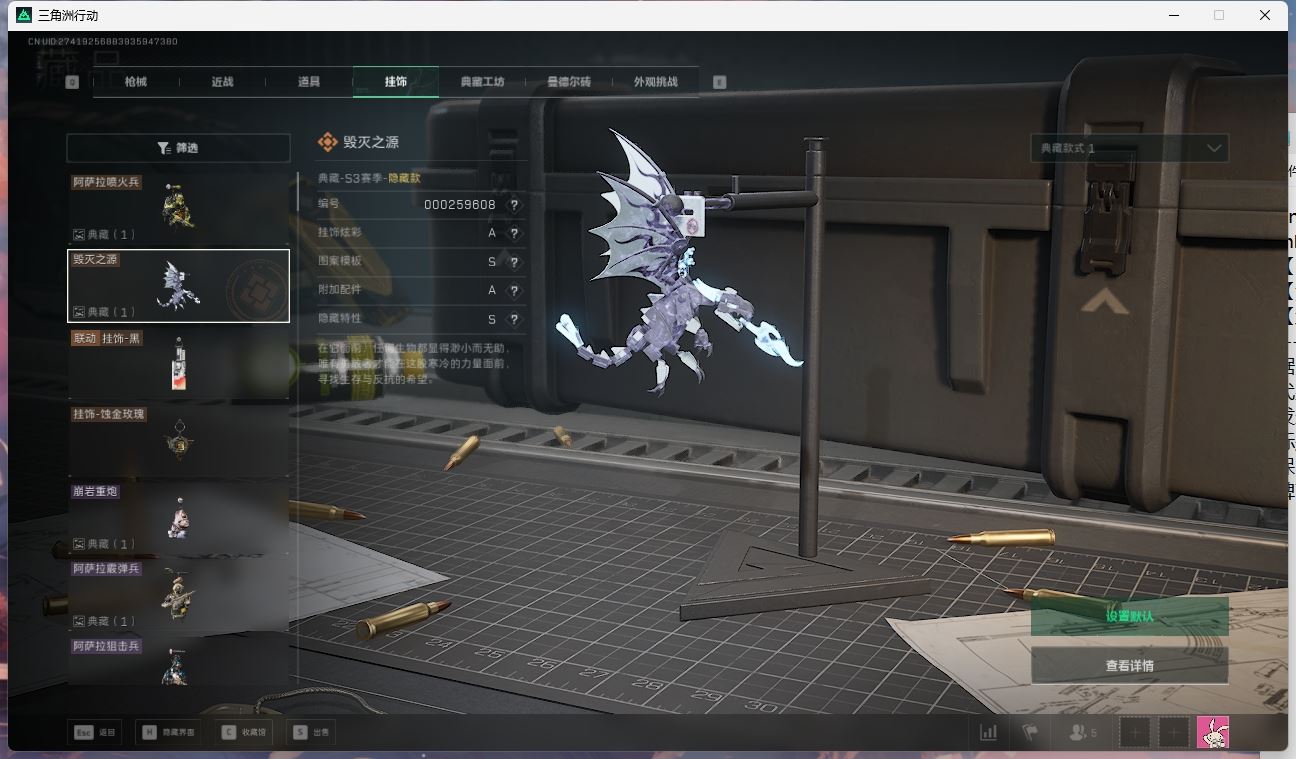This screenshot has height=759, width=1296.
Task: Expand the 典藏款式 1 dropdown
Action: [1129, 148]
